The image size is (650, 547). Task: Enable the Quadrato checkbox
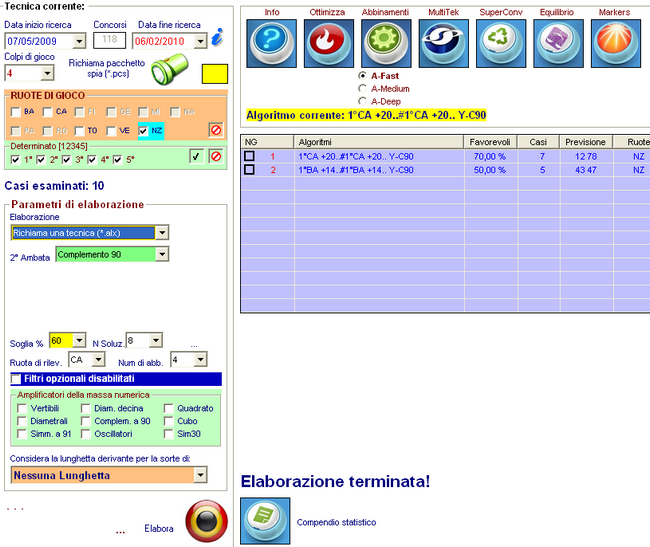pyautogui.click(x=168, y=408)
